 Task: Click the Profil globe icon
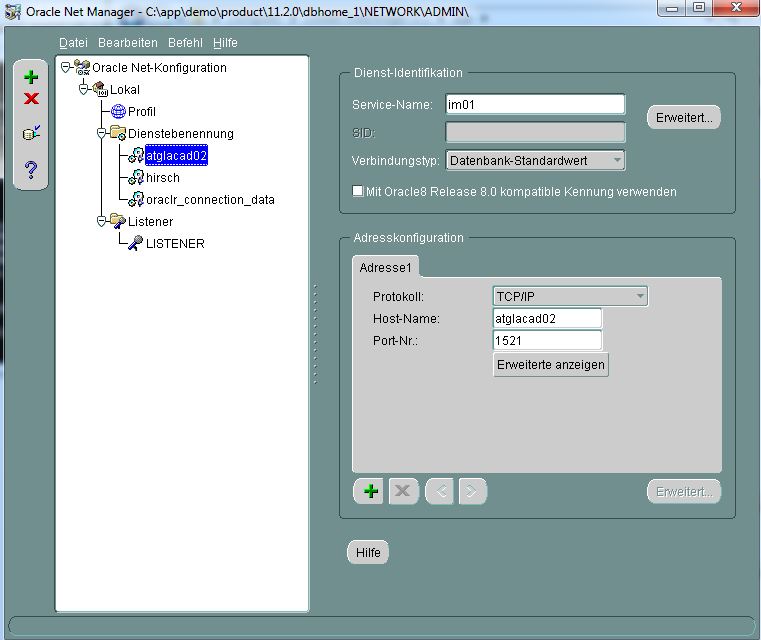118,111
